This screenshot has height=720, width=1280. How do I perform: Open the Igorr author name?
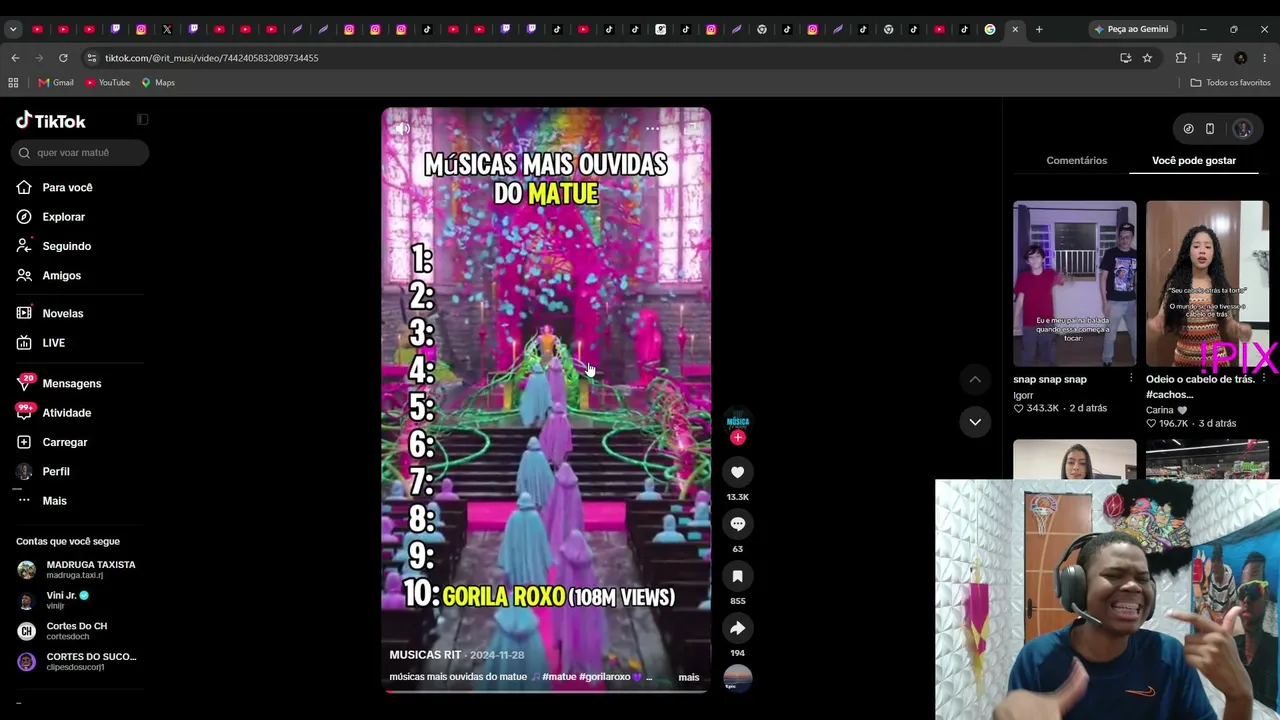click(1023, 395)
